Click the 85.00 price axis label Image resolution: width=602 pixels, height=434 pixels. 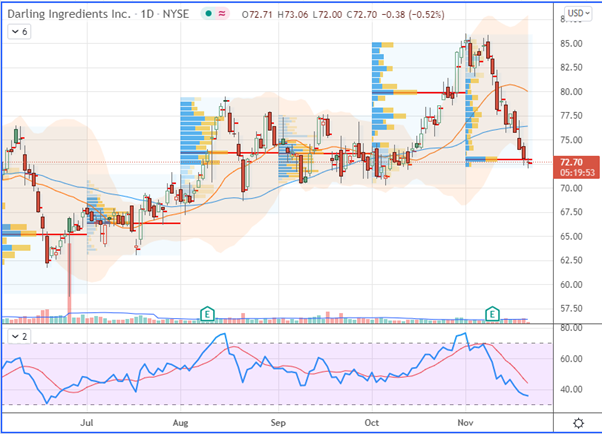pyautogui.click(x=571, y=44)
